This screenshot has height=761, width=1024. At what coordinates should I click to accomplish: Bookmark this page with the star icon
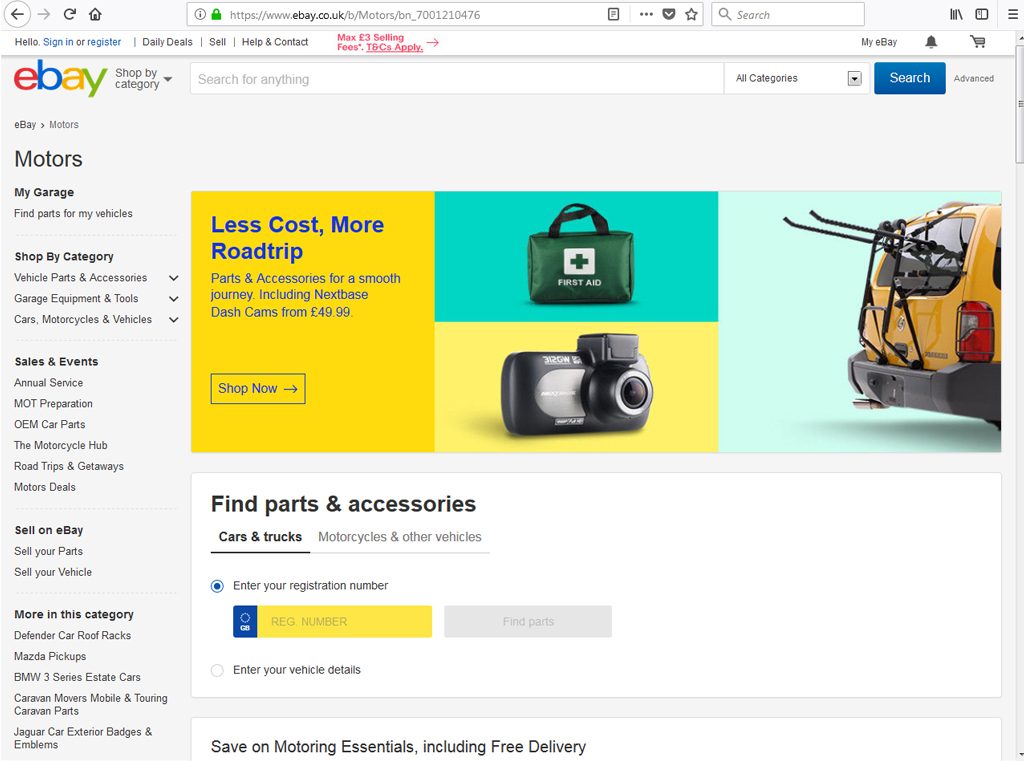pyautogui.click(x=692, y=14)
